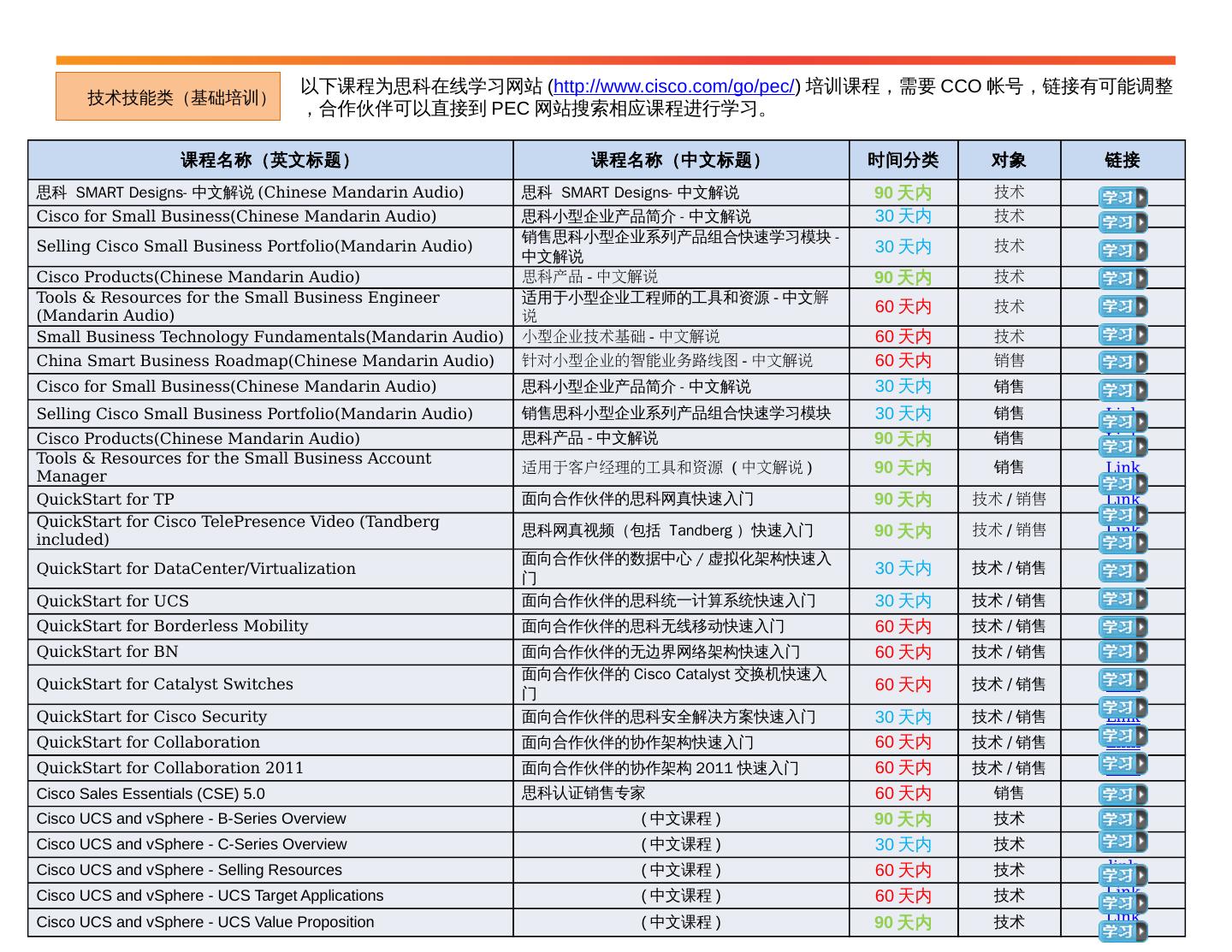The height and width of the screenshot is (952, 1232).
Task: Select 思科网真视频（包括 Tandberg）快速入门 text
Action: tap(667, 531)
